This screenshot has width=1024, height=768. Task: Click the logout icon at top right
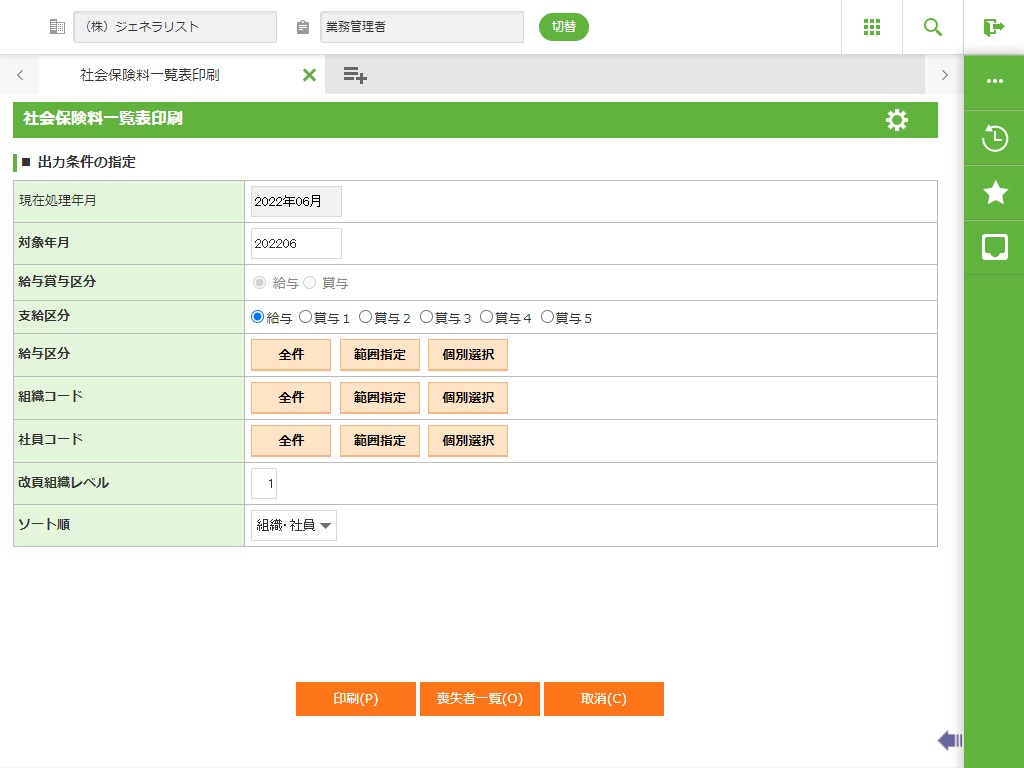(x=993, y=27)
